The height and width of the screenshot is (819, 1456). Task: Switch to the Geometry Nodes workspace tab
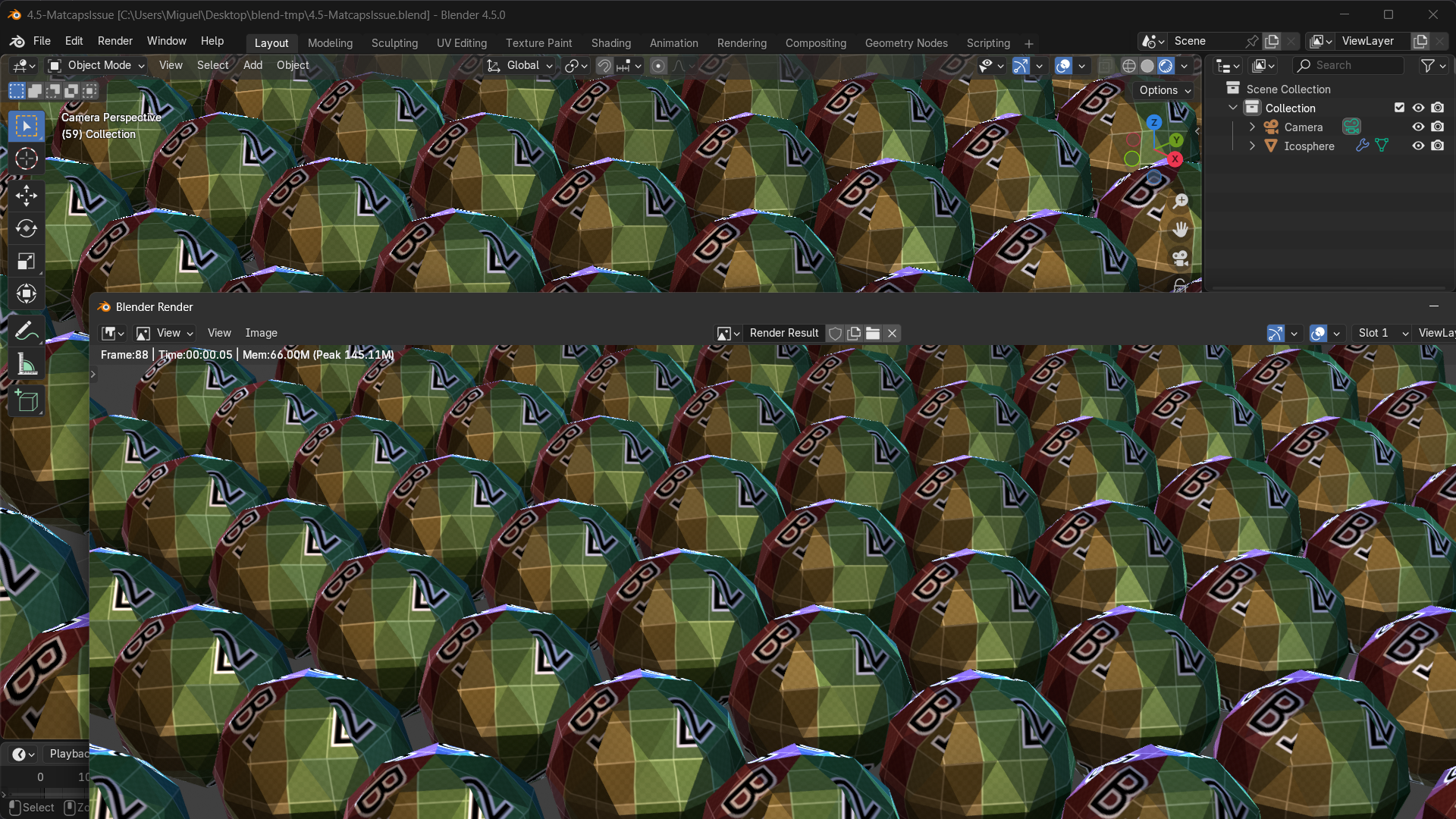pyautogui.click(x=906, y=43)
